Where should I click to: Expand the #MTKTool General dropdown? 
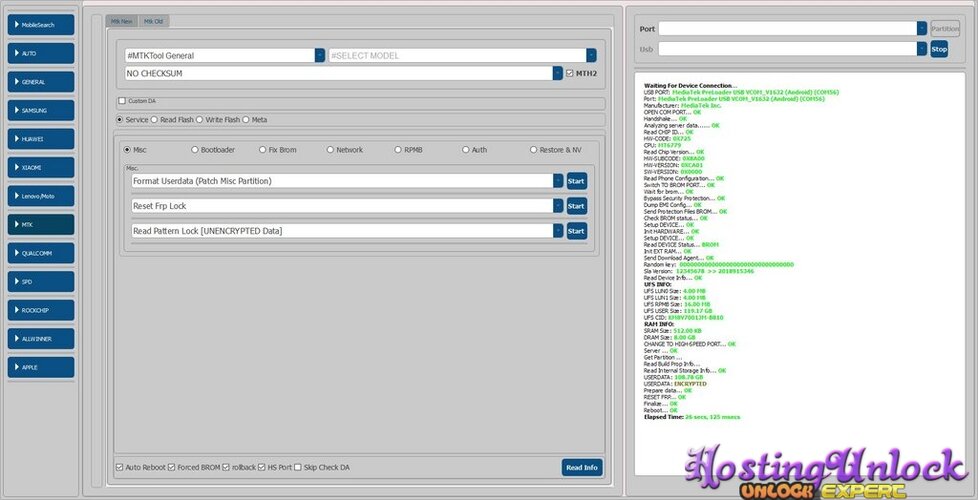pyautogui.click(x=319, y=55)
